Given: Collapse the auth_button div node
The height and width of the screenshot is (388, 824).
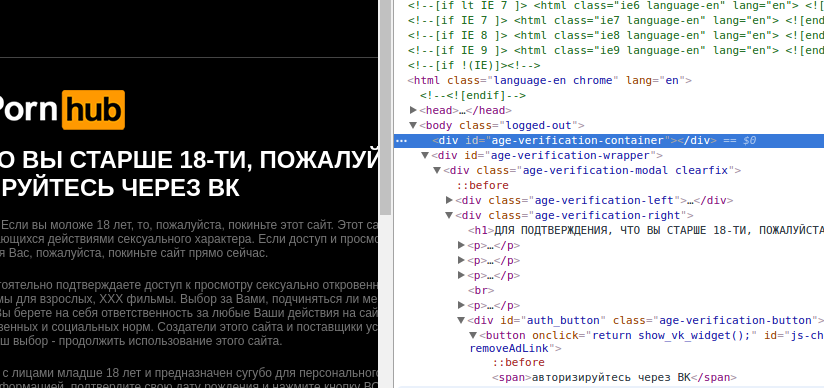Looking at the screenshot, I should [461, 320].
